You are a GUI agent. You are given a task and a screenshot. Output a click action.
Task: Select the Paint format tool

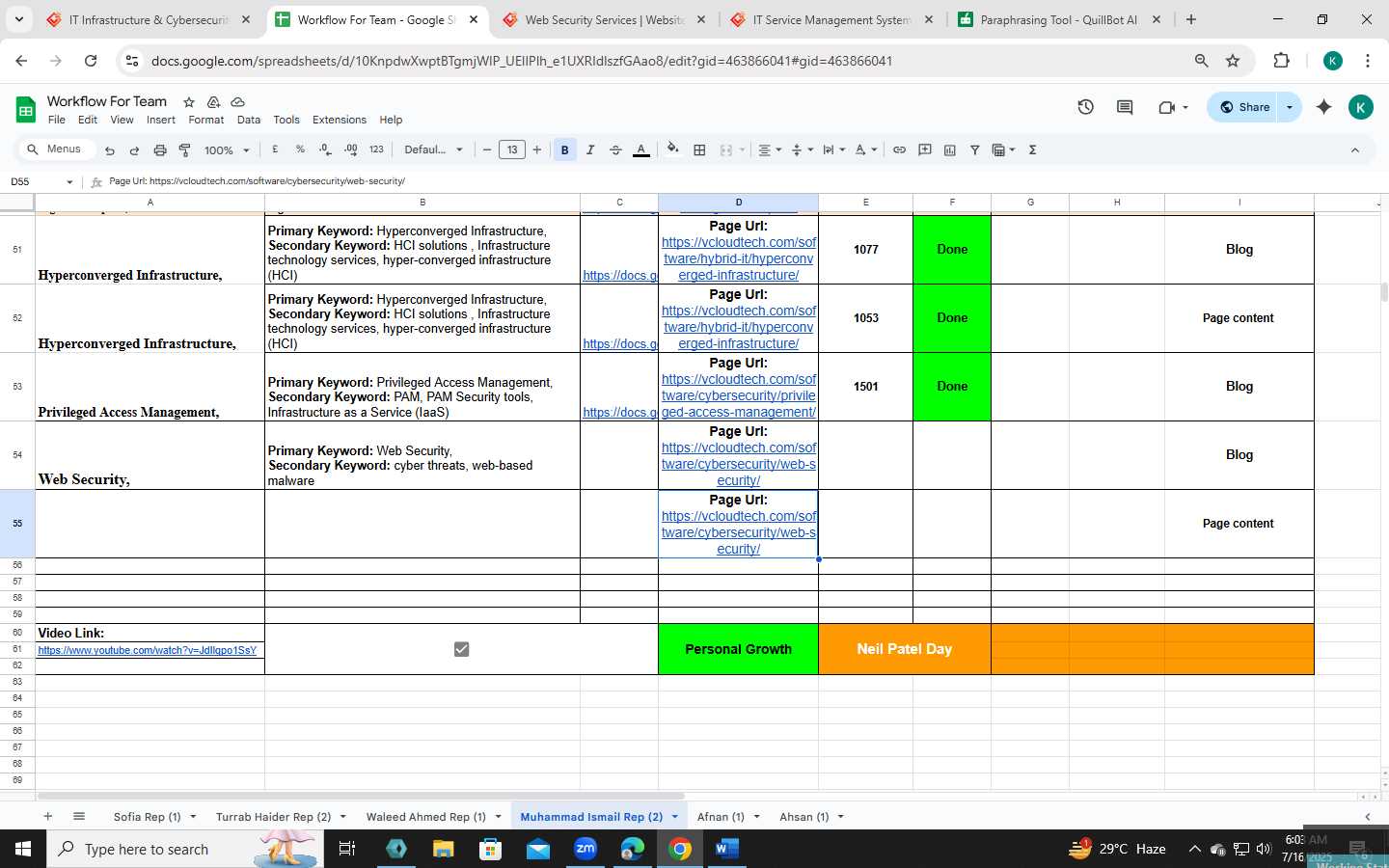pyautogui.click(x=184, y=150)
